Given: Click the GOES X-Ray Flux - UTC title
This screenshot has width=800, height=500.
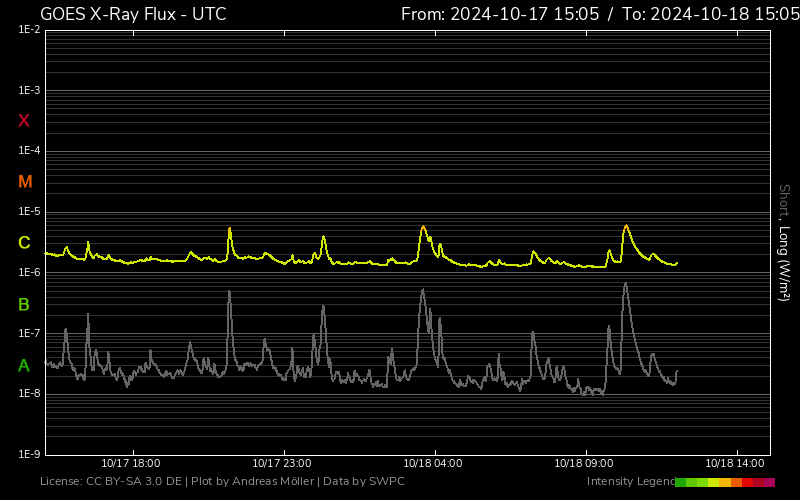Looking at the screenshot, I should (x=133, y=14).
